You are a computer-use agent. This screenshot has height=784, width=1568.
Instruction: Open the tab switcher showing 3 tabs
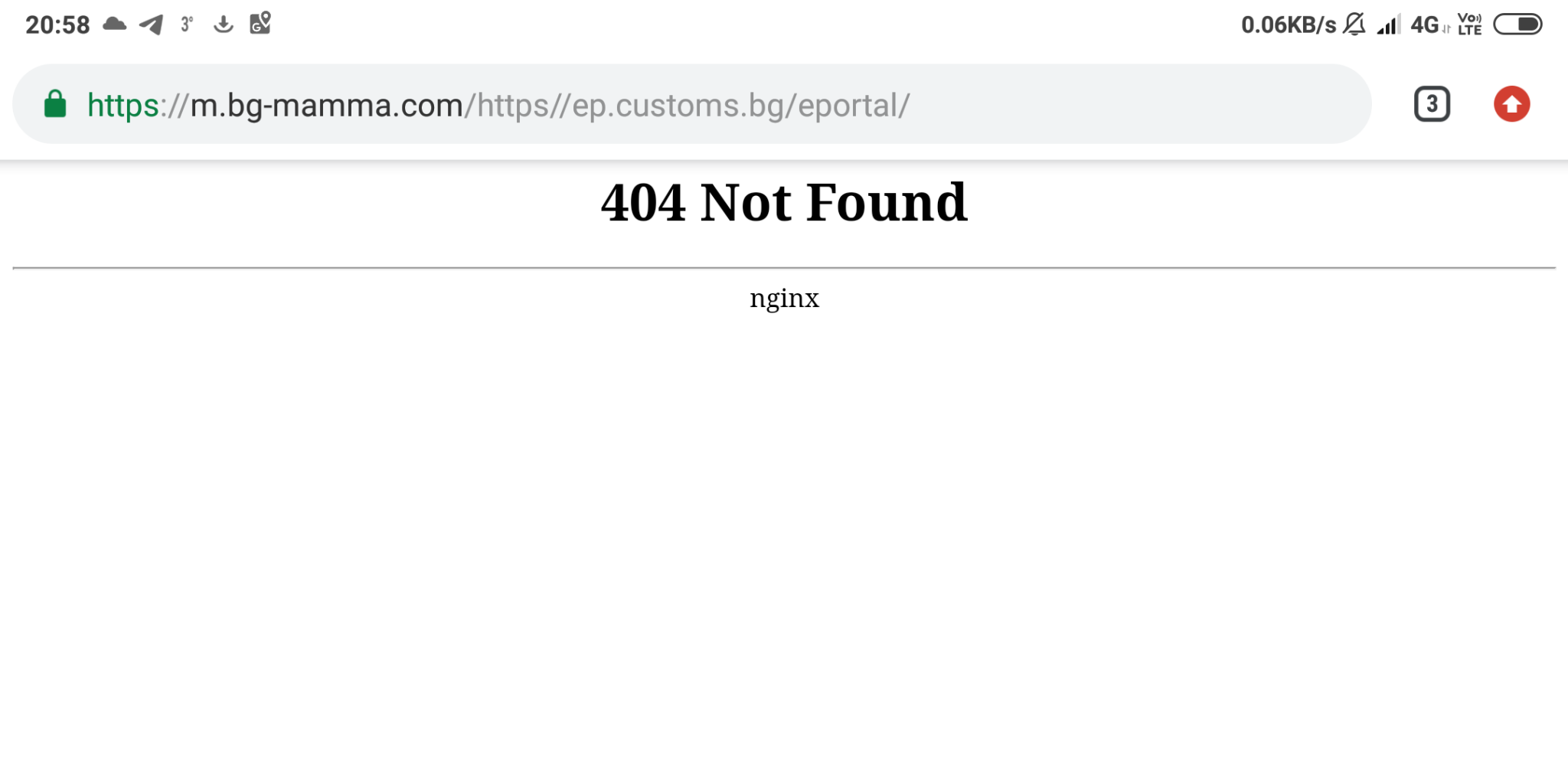pyautogui.click(x=1432, y=104)
